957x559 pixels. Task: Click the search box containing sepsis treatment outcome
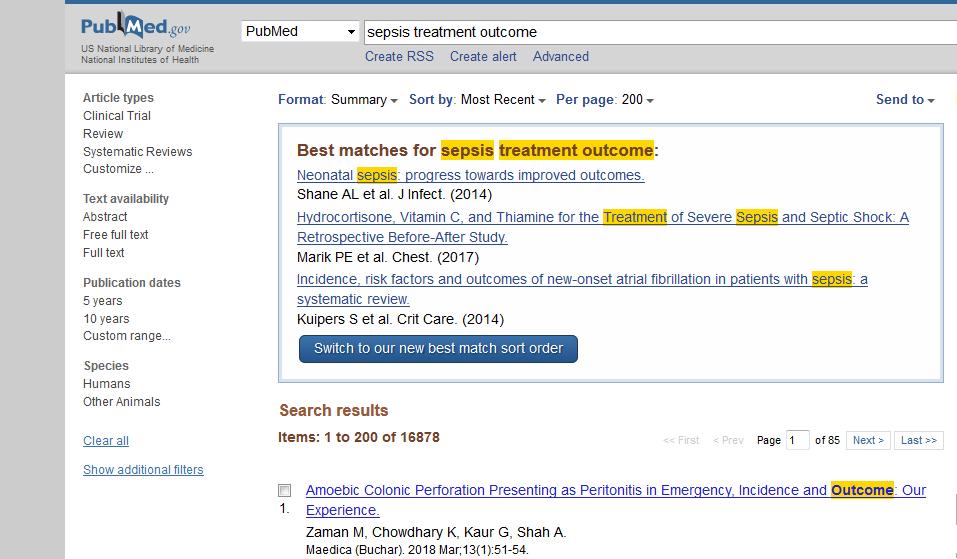point(660,32)
